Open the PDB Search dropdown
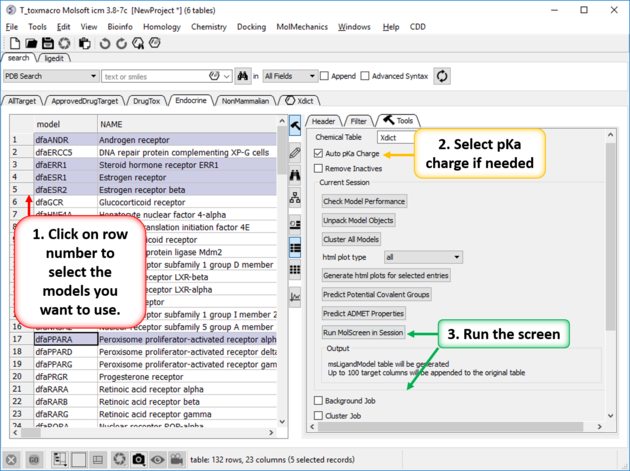The width and height of the screenshot is (630, 471). pyautogui.click(x=51, y=76)
